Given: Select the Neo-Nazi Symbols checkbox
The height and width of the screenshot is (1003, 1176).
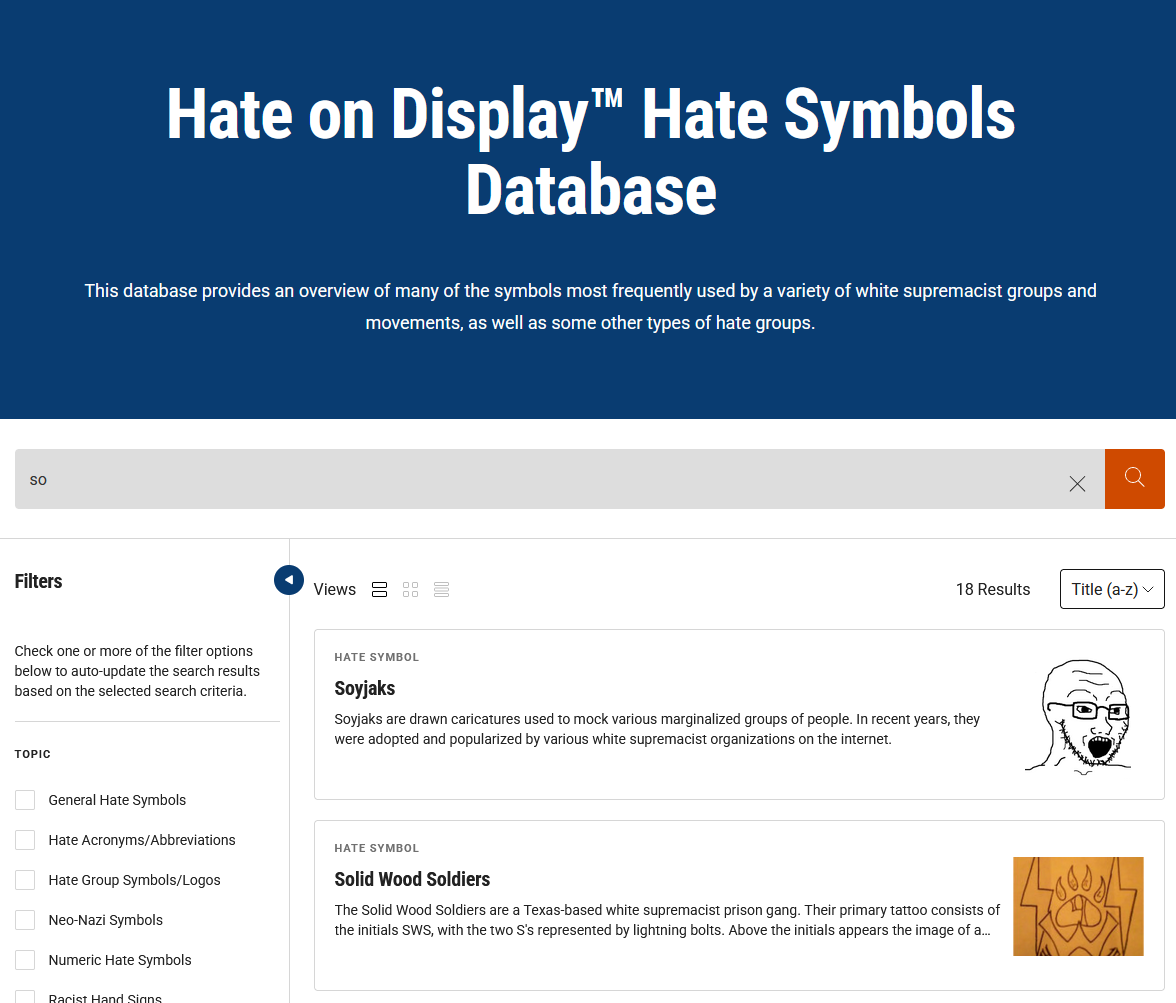Looking at the screenshot, I should click(25, 920).
